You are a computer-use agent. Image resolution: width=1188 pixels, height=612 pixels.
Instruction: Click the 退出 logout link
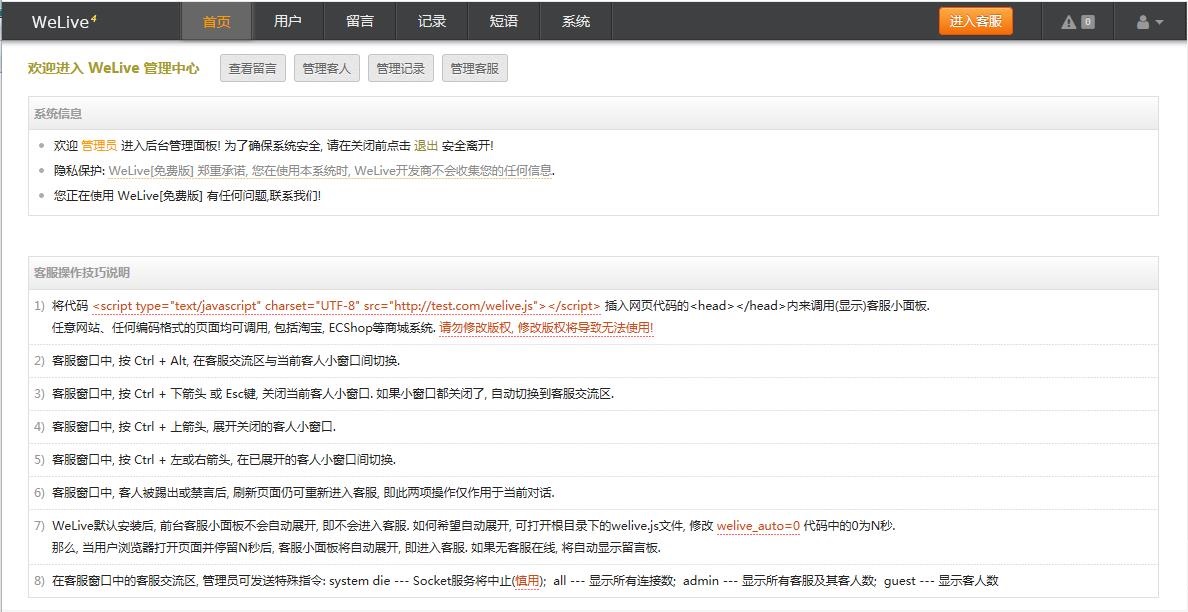pyautogui.click(x=426, y=145)
